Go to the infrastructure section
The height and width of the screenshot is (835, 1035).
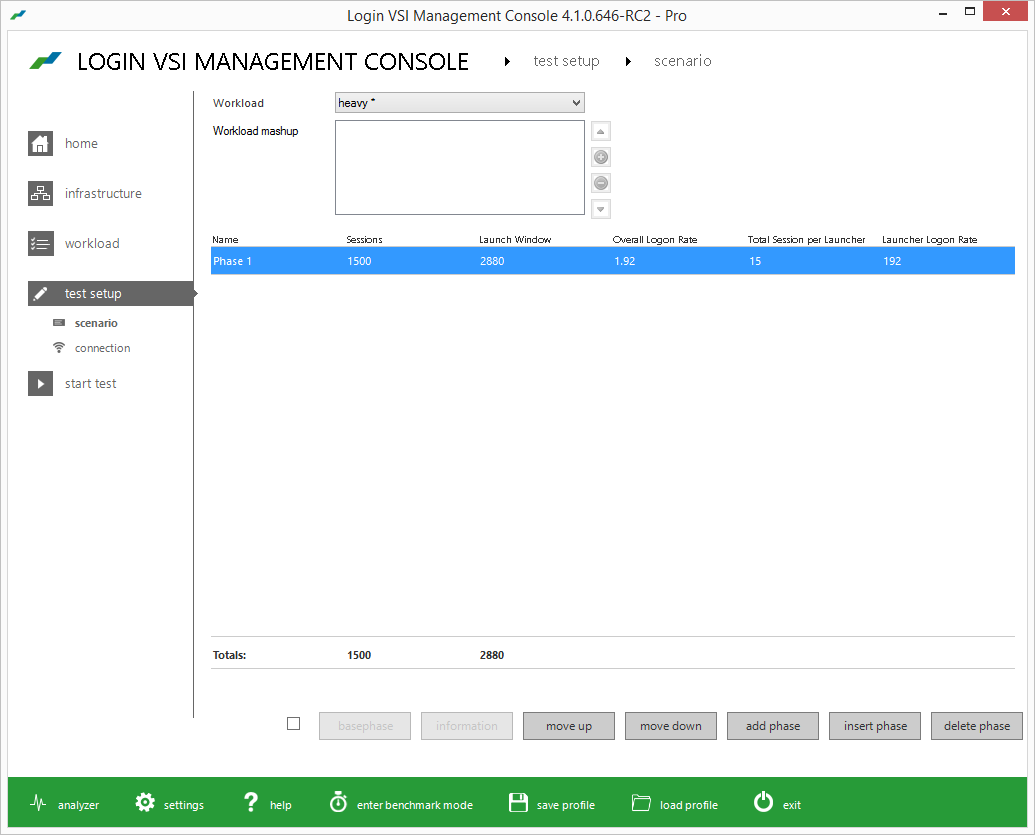103,193
